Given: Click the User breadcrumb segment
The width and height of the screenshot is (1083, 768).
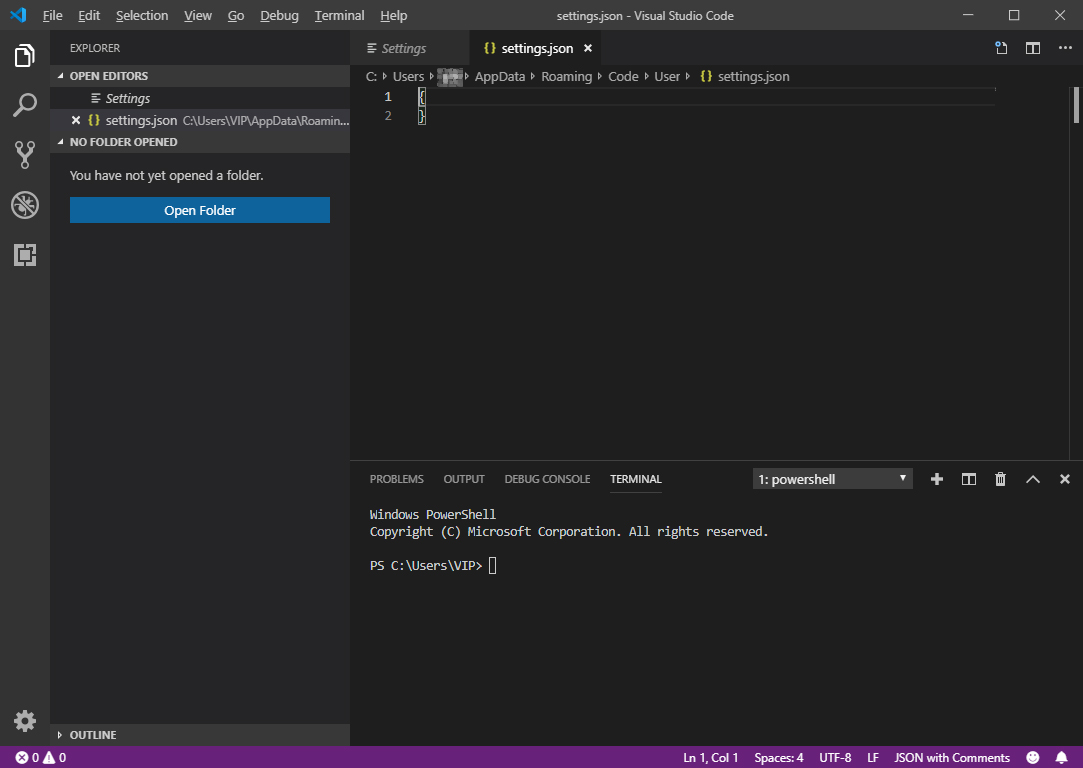Looking at the screenshot, I should [x=667, y=77].
